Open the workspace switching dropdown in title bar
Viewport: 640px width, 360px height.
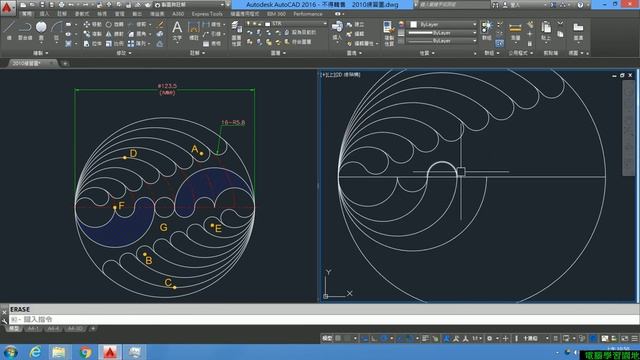point(191,4)
